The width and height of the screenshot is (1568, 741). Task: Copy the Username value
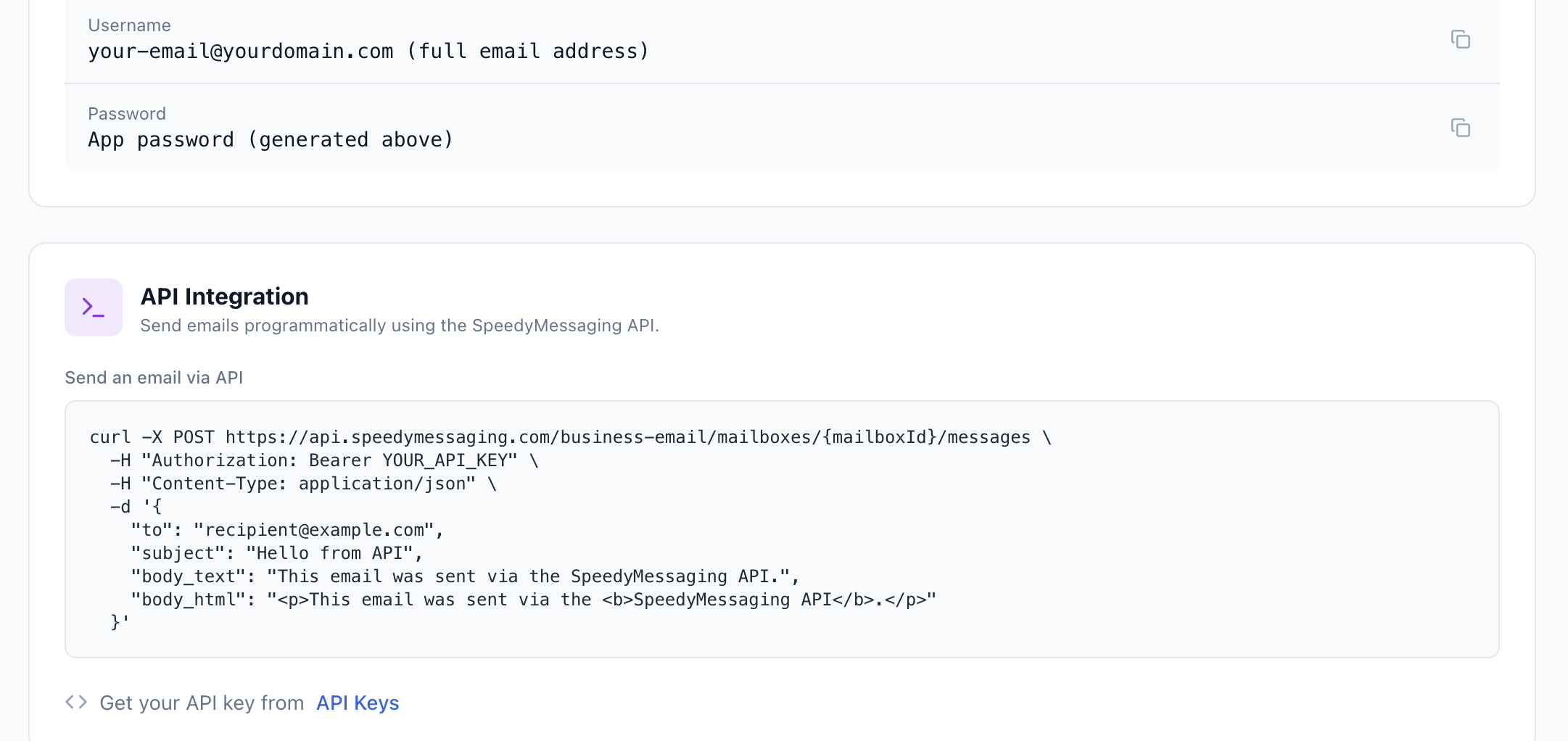(1460, 39)
